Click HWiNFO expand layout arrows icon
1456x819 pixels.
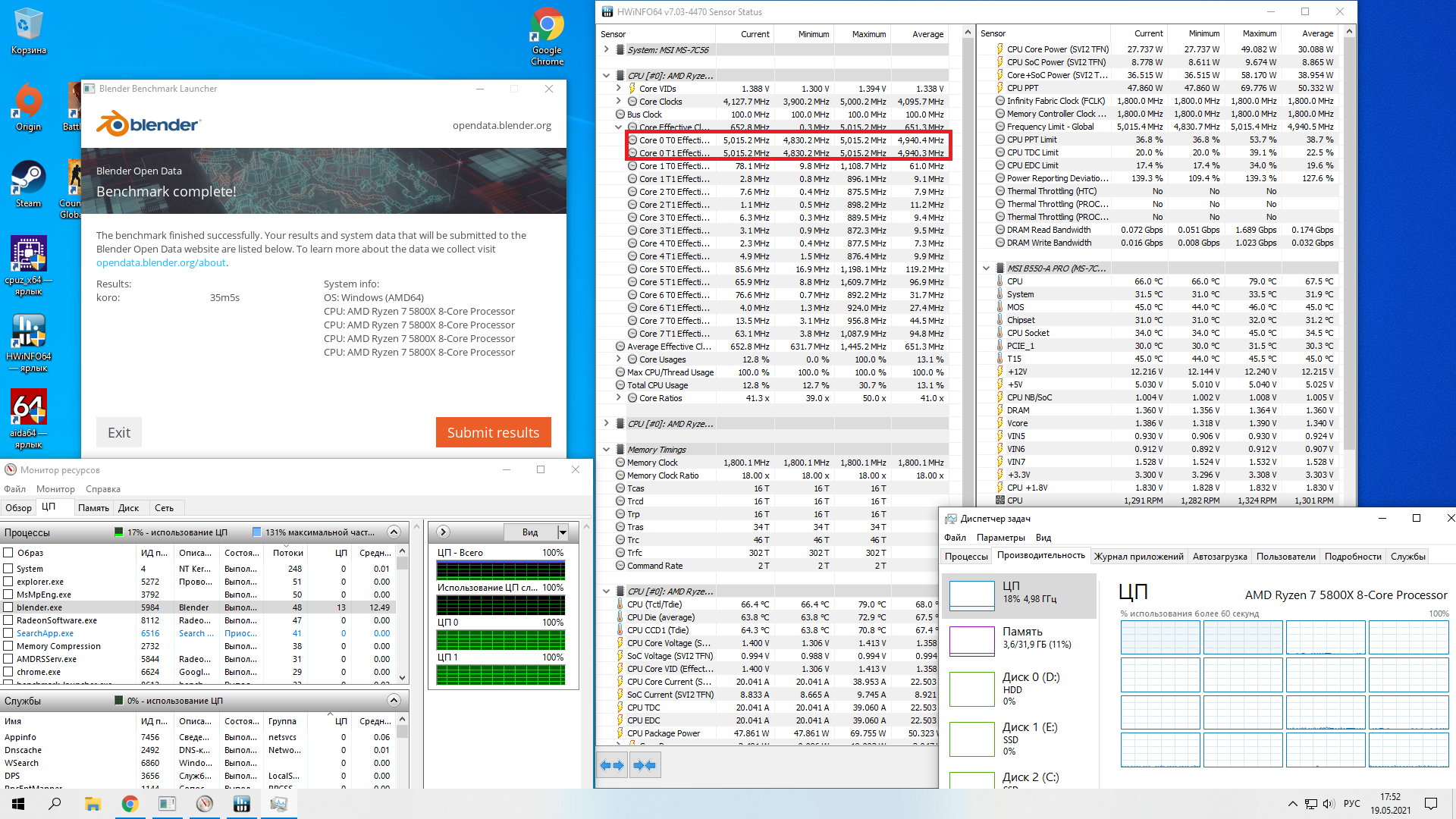point(612,765)
